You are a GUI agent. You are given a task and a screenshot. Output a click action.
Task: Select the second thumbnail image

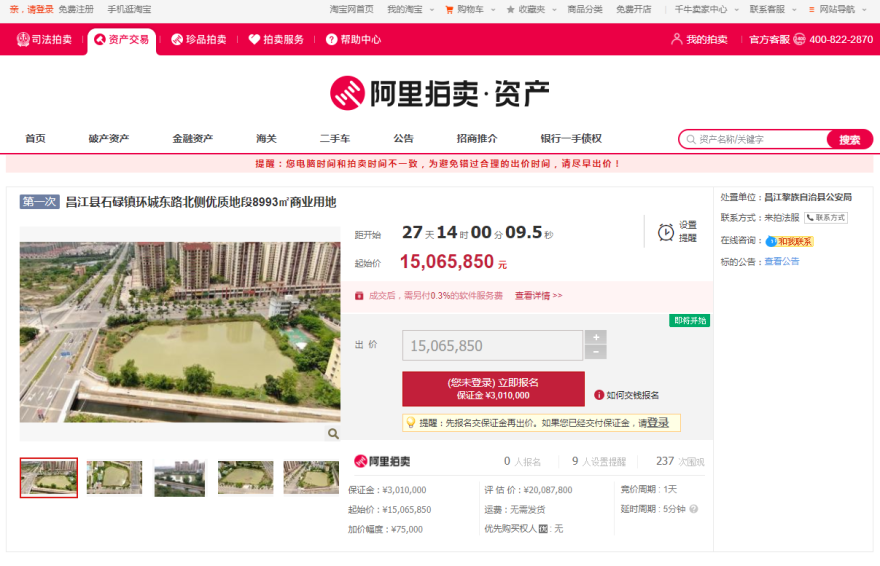coord(114,478)
